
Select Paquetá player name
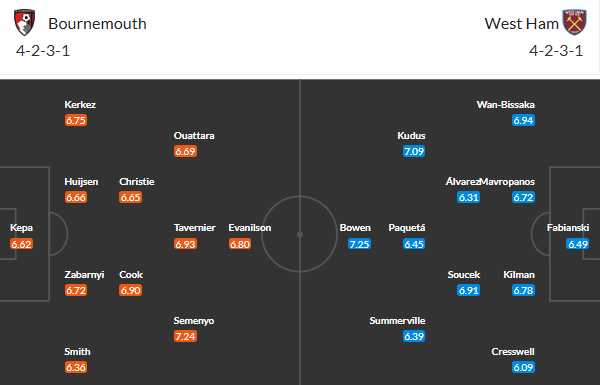(407, 228)
